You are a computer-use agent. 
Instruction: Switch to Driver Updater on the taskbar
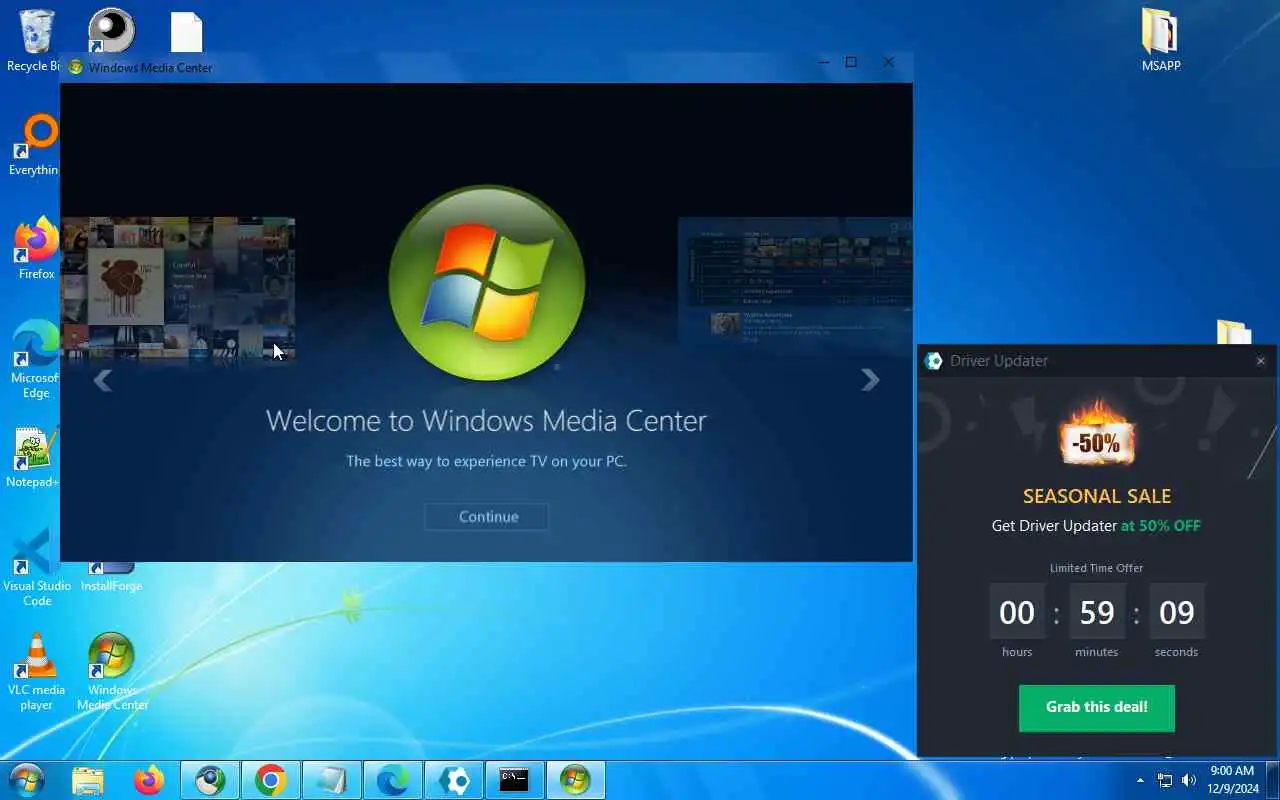point(454,780)
